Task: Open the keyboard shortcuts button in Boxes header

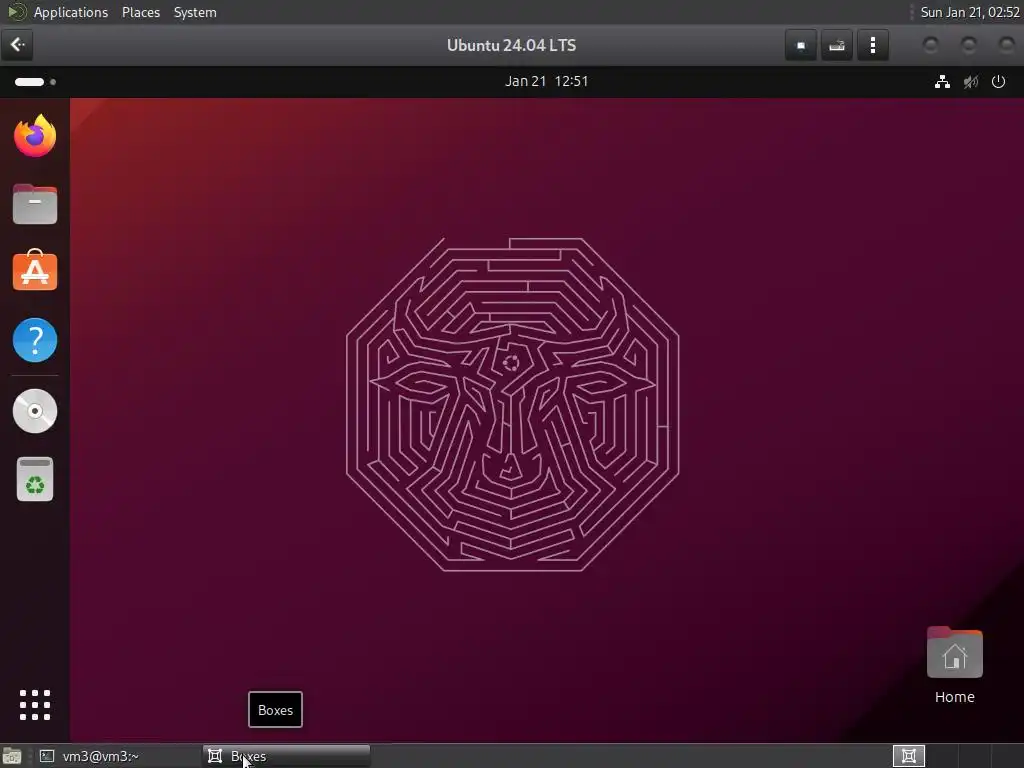Action: tap(837, 45)
